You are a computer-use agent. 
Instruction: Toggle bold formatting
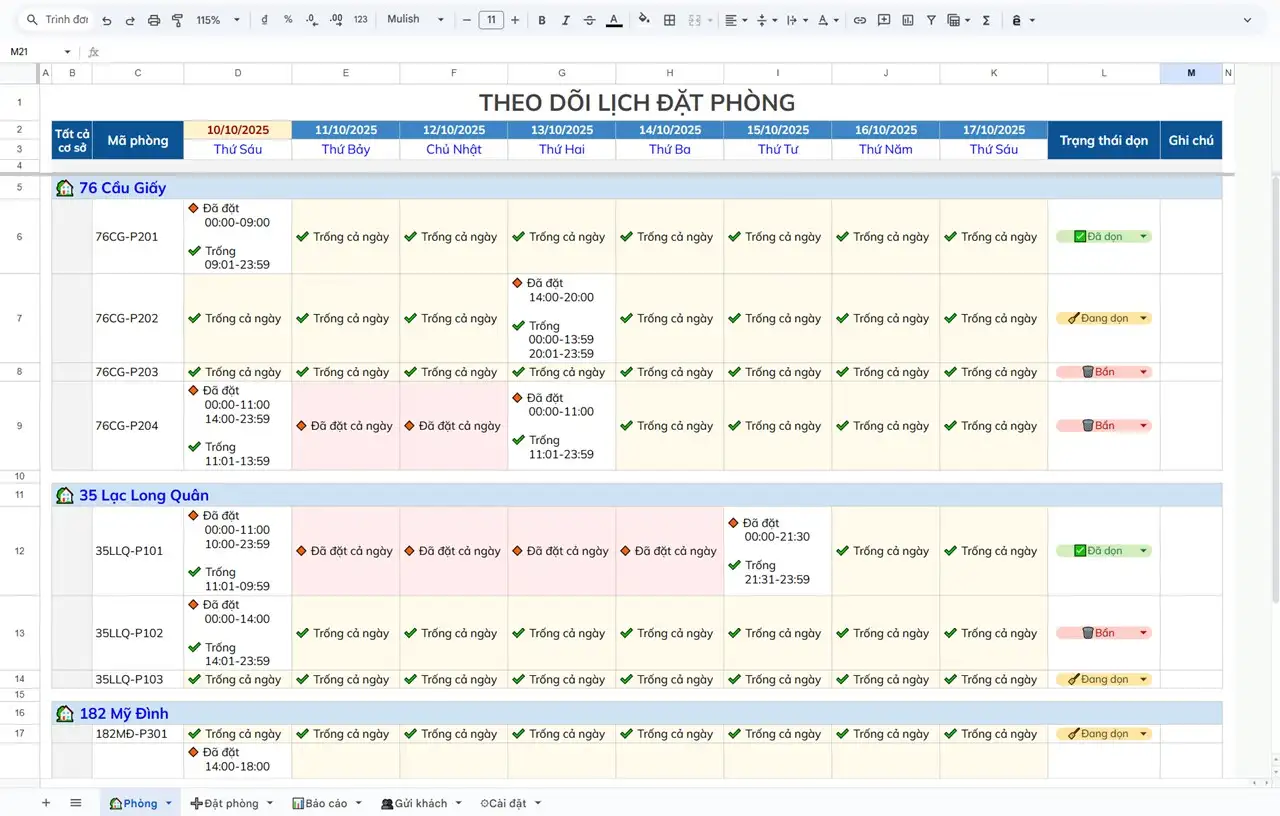click(541, 20)
